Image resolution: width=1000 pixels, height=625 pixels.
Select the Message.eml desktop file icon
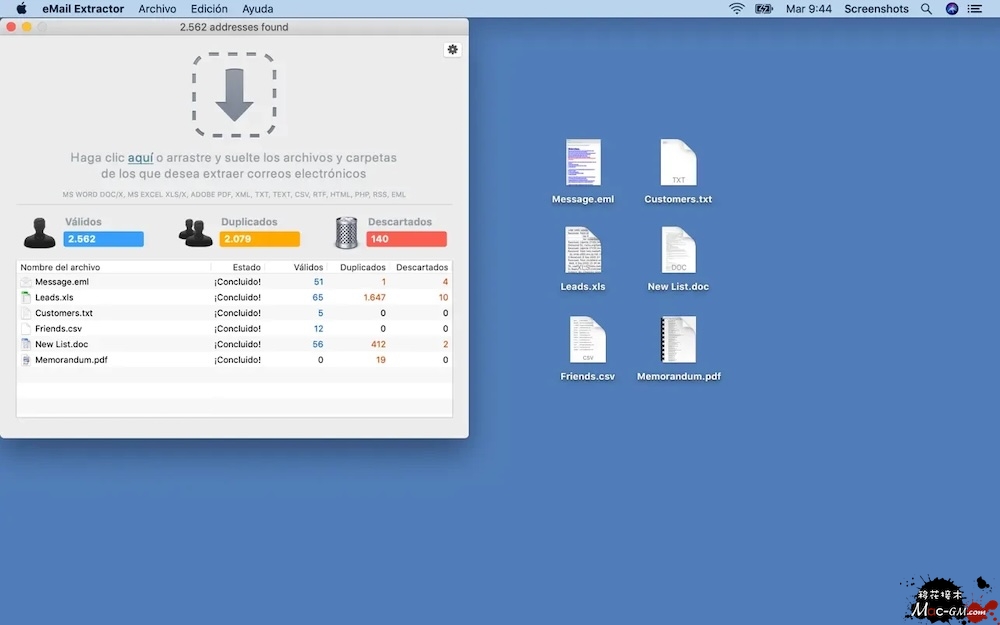(582, 163)
